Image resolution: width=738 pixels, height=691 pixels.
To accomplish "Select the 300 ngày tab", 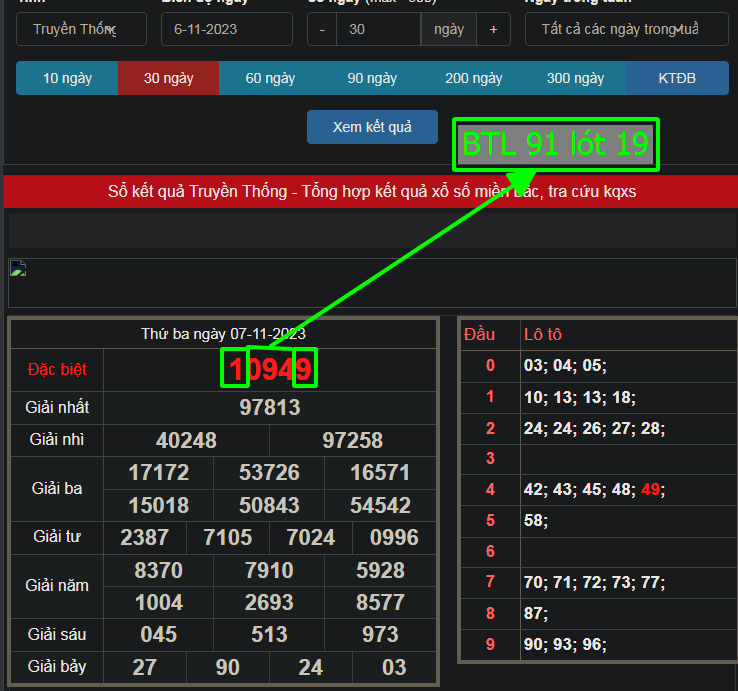I will (x=576, y=78).
